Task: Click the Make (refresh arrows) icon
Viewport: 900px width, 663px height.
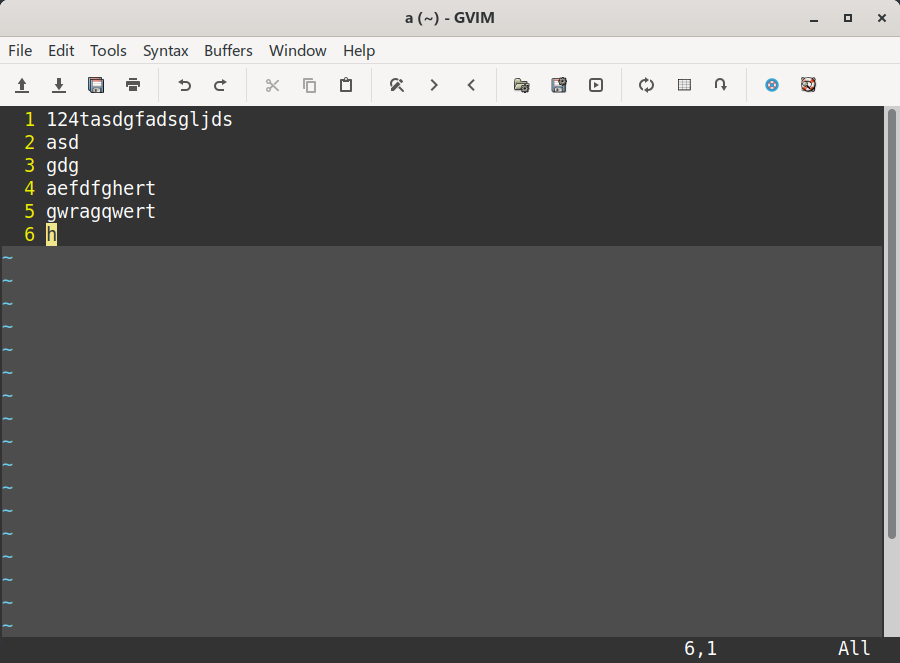Action: [646, 86]
